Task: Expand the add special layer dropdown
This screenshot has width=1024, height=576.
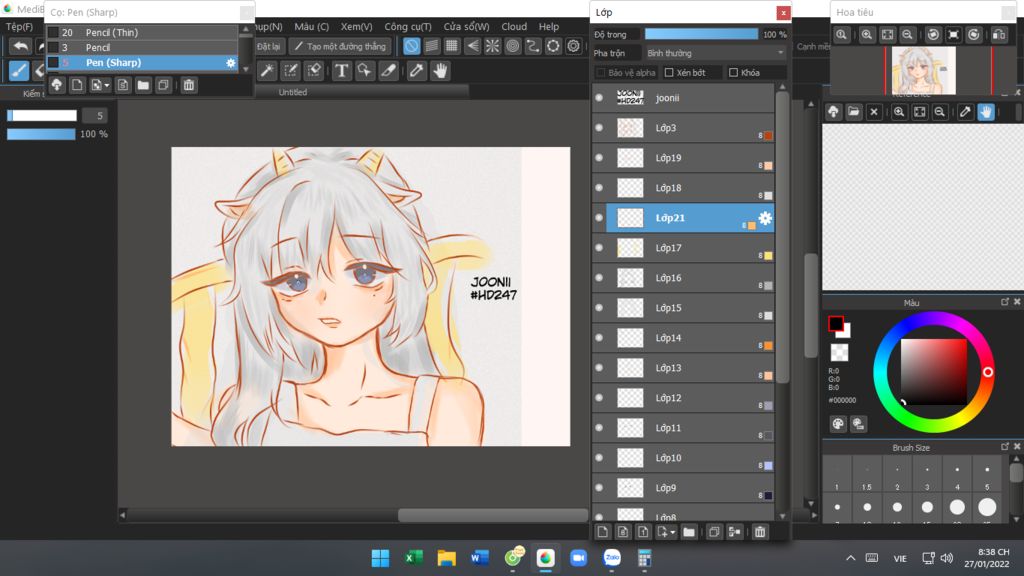Action: [666, 532]
